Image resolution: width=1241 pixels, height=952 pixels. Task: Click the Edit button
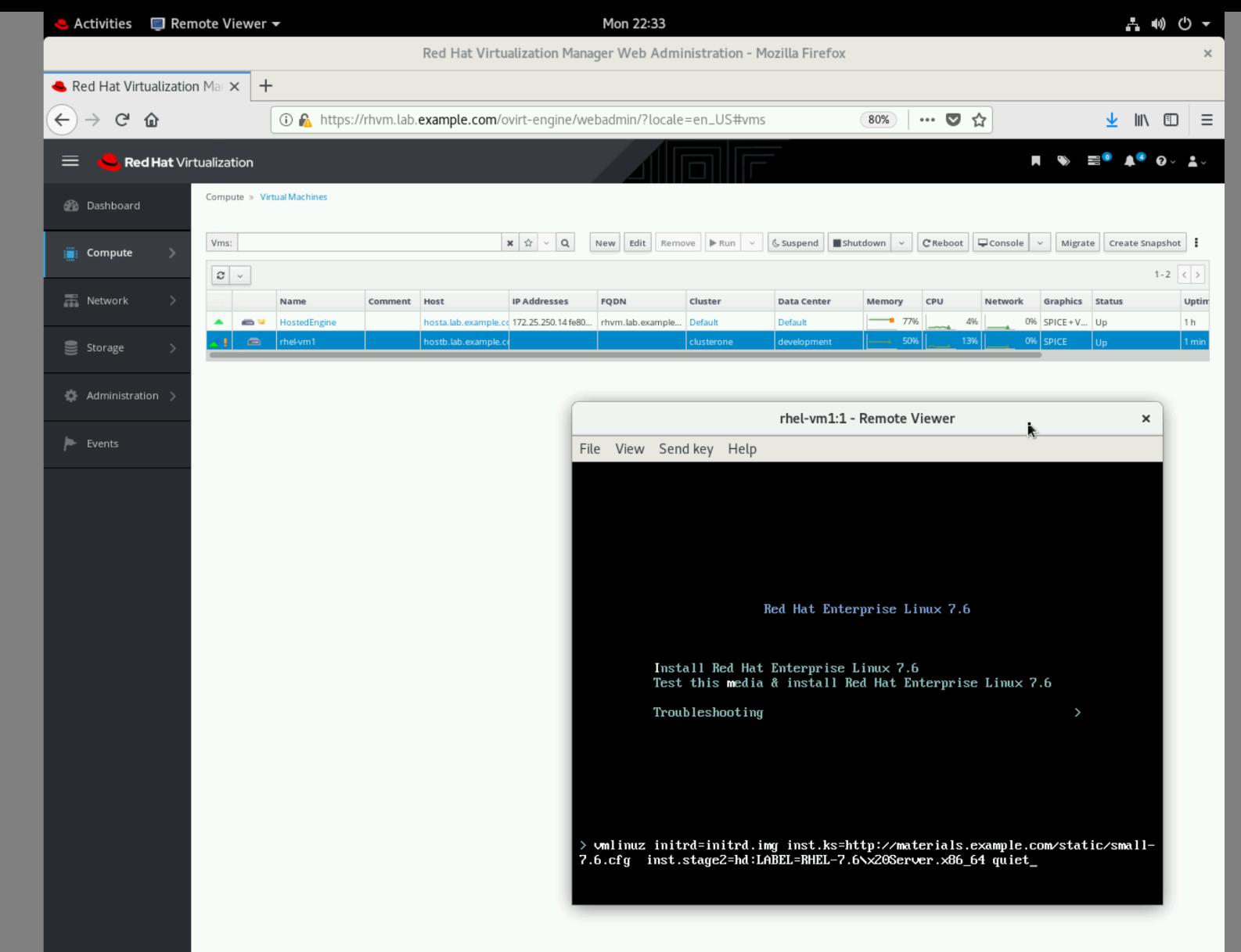pyautogui.click(x=638, y=242)
